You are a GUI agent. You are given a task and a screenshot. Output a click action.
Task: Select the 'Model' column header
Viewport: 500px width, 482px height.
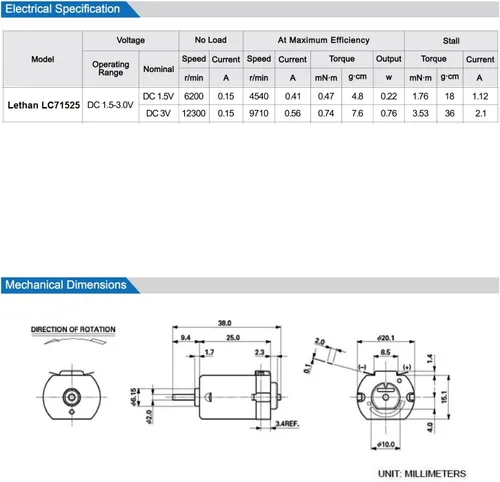43,59
